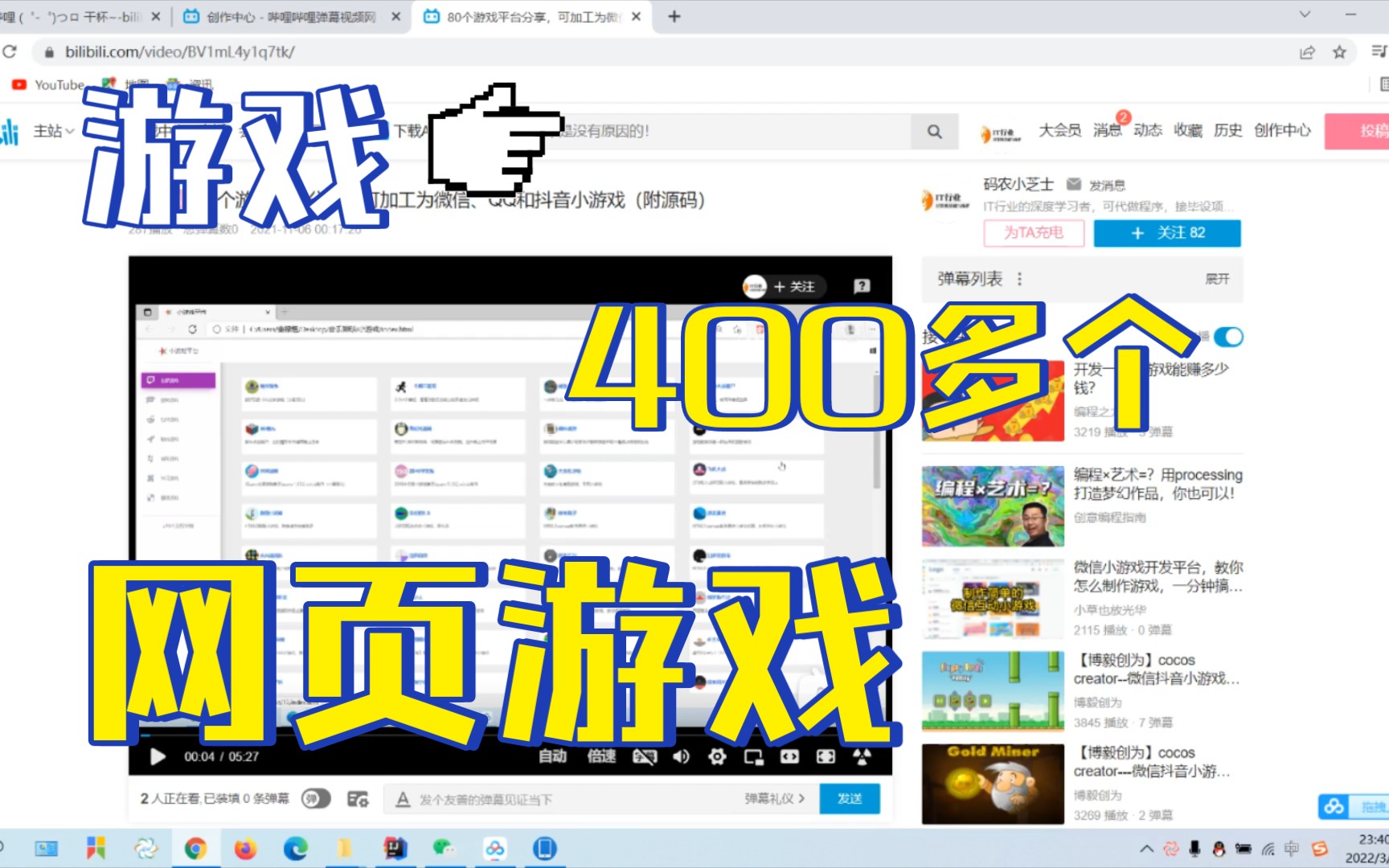
Task: Open the 主站 dropdown in top navigation
Action: (51, 131)
